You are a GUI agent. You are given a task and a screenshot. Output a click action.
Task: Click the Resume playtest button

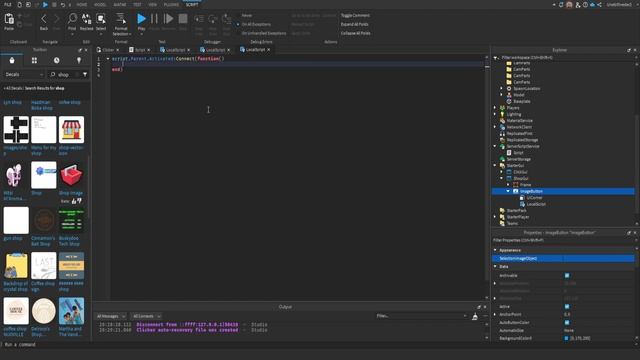pos(168,19)
